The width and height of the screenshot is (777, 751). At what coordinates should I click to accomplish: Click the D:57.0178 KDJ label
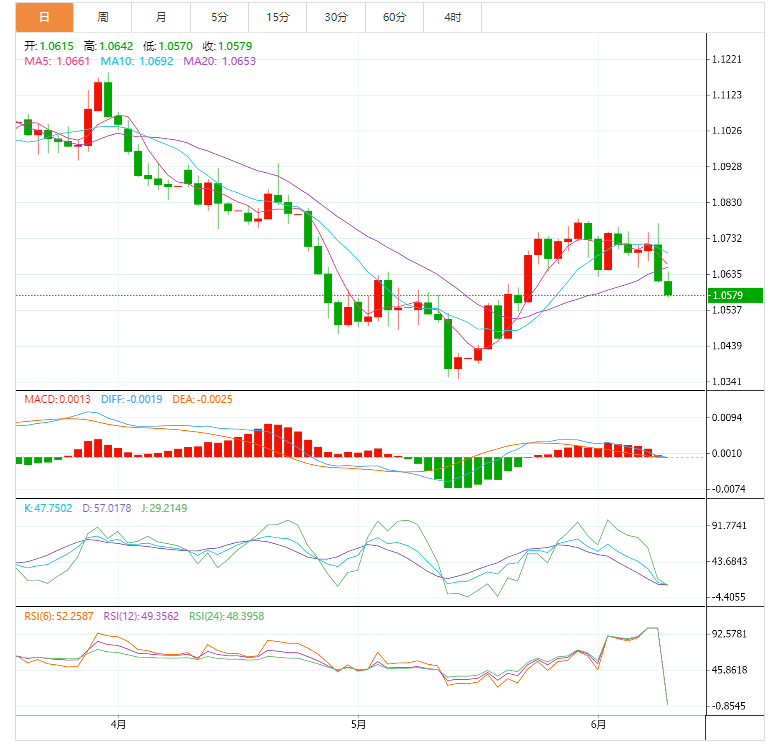[x=107, y=508]
